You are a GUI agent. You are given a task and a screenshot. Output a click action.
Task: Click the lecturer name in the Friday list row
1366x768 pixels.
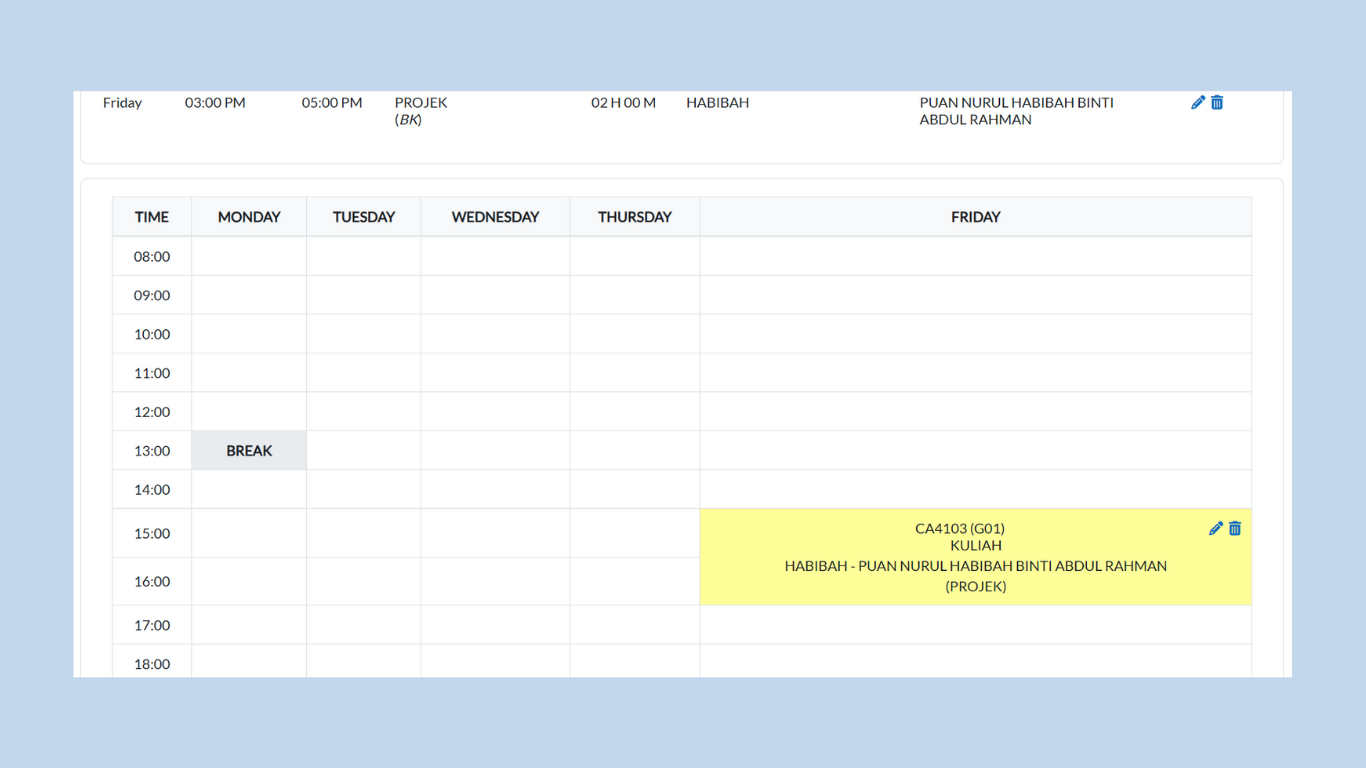click(x=1016, y=110)
